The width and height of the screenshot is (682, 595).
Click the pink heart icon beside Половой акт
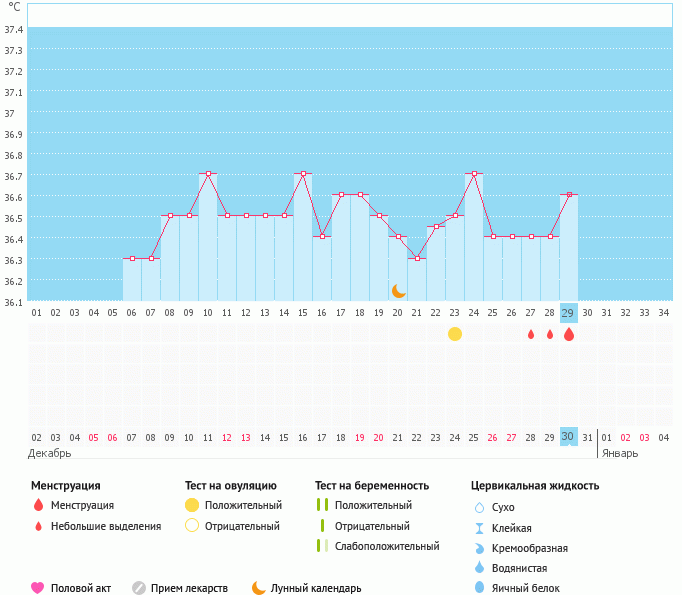(38, 588)
